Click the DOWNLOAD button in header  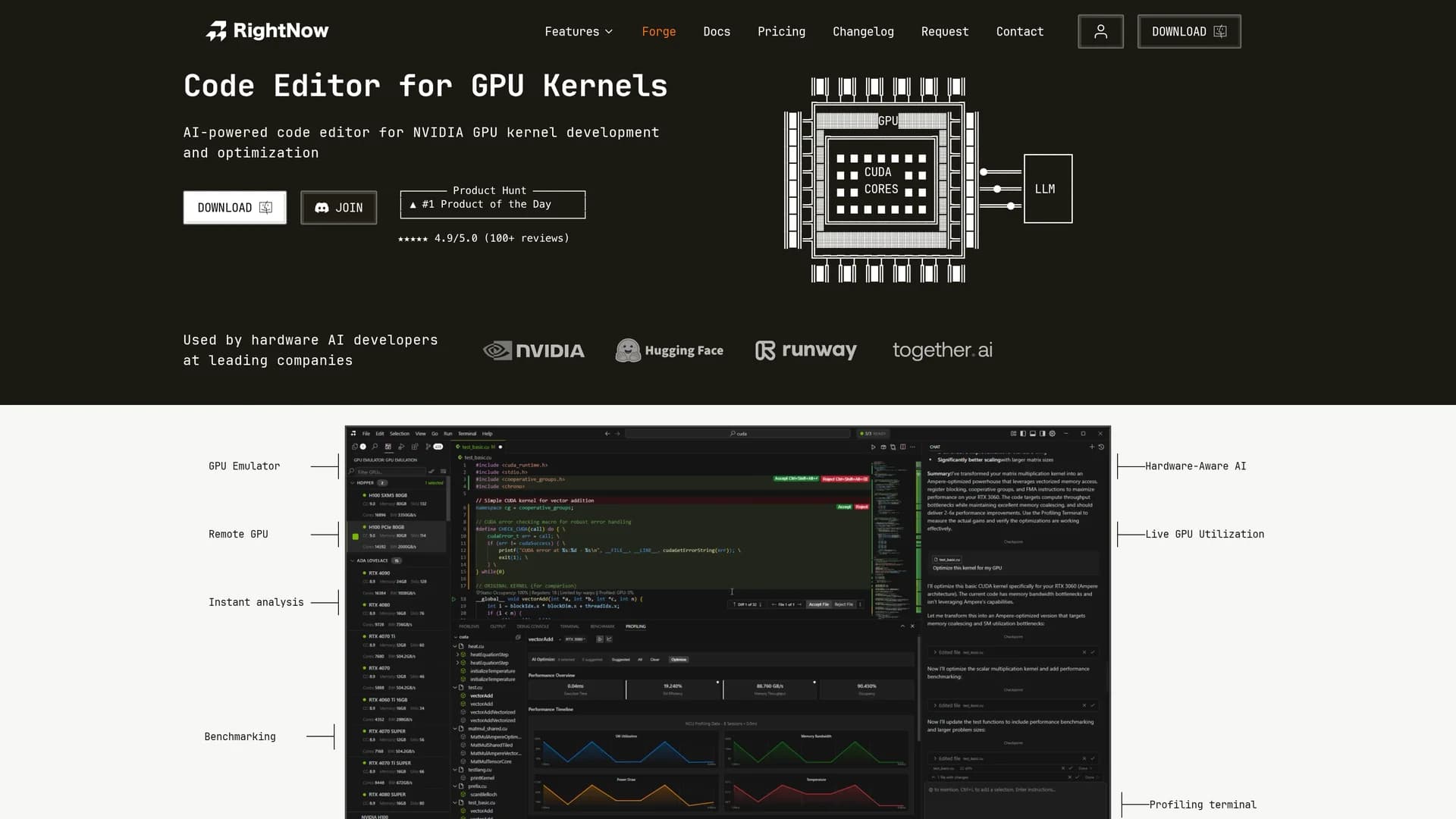pyautogui.click(x=1189, y=31)
